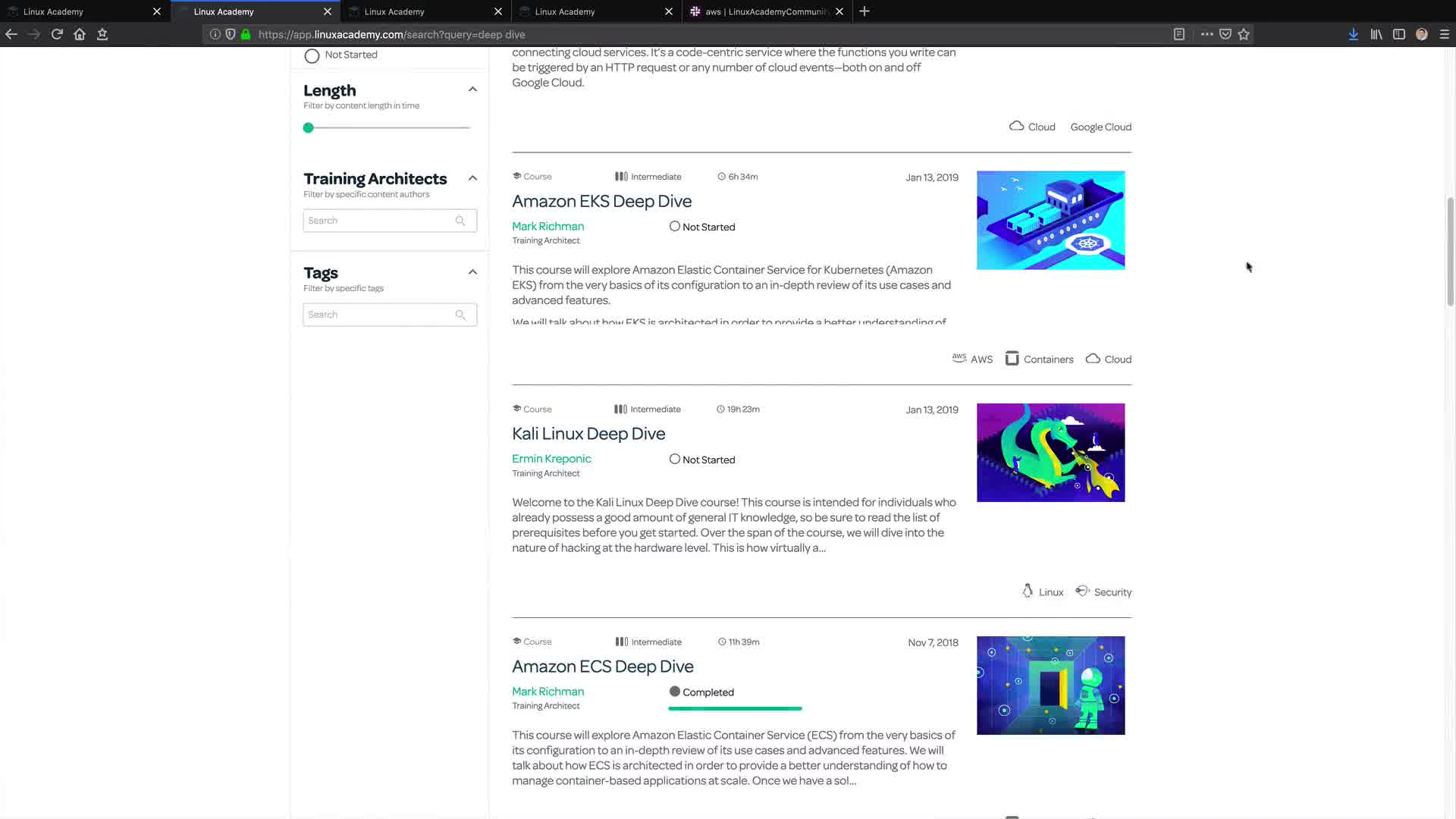Toggle Not Started status on Amazon EKS course

click(x=674, y=227)
